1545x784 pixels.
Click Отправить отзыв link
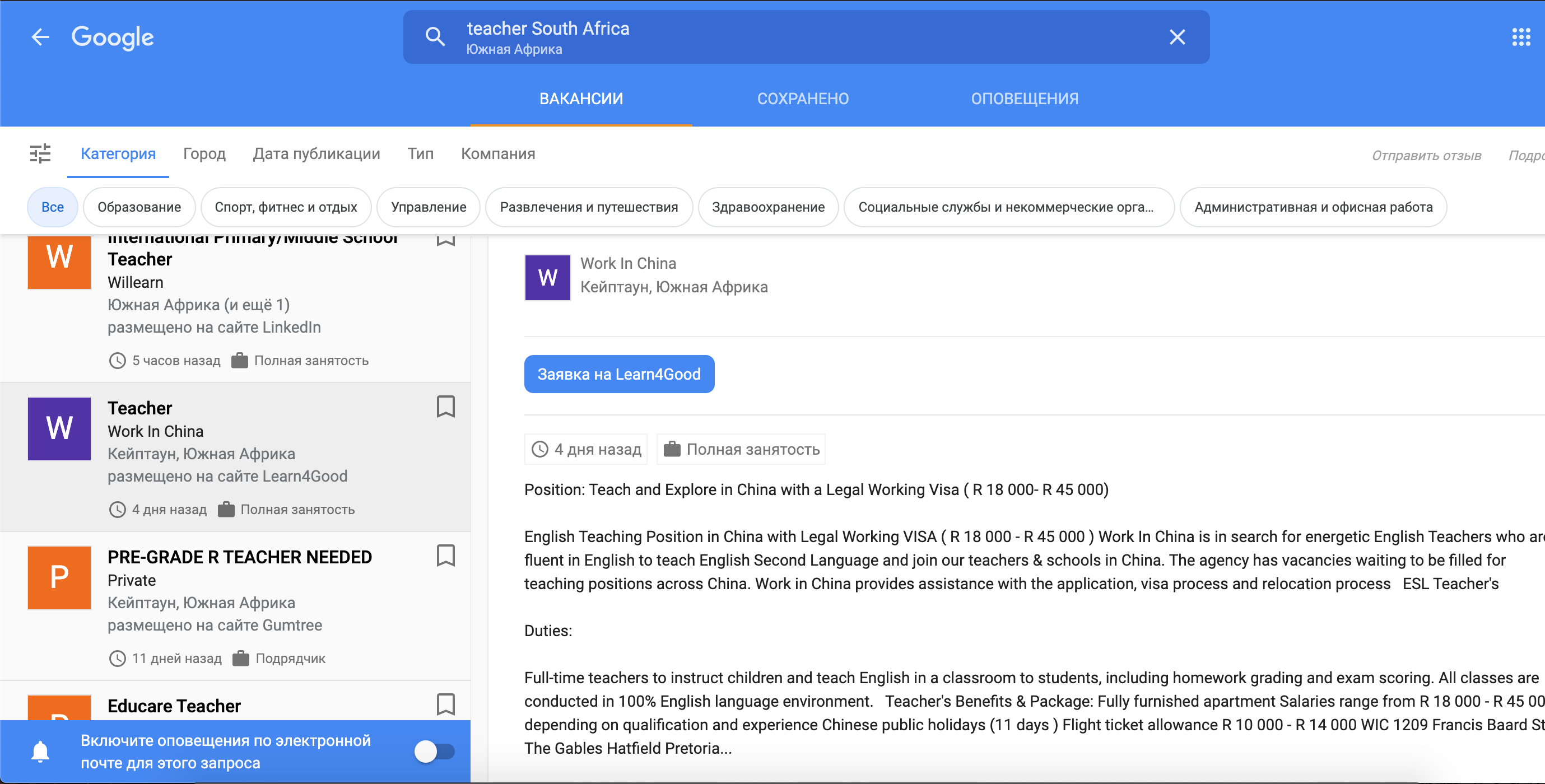[1426, 155]
